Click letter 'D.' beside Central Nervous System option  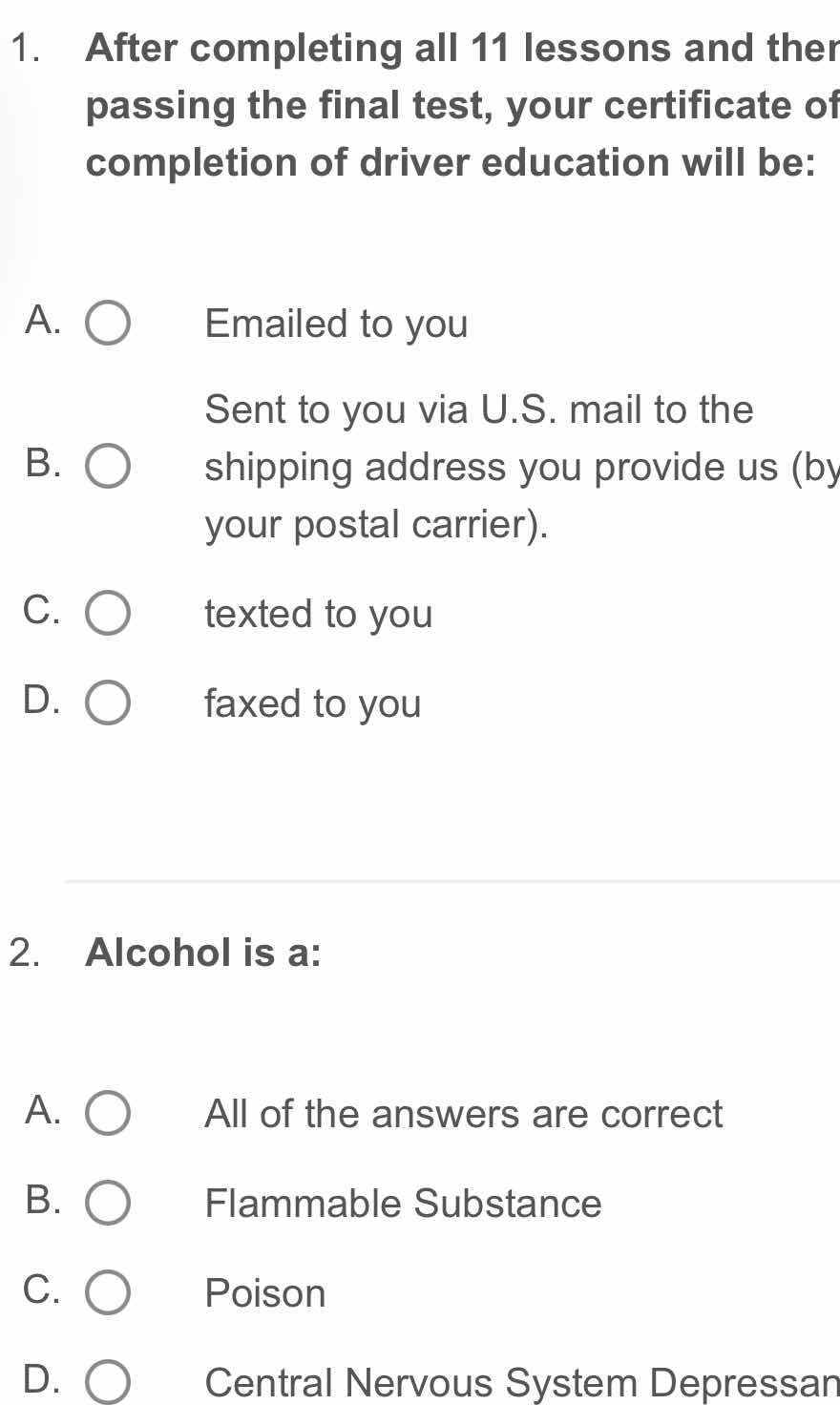pyautogui.click(x=43, y=1378)
